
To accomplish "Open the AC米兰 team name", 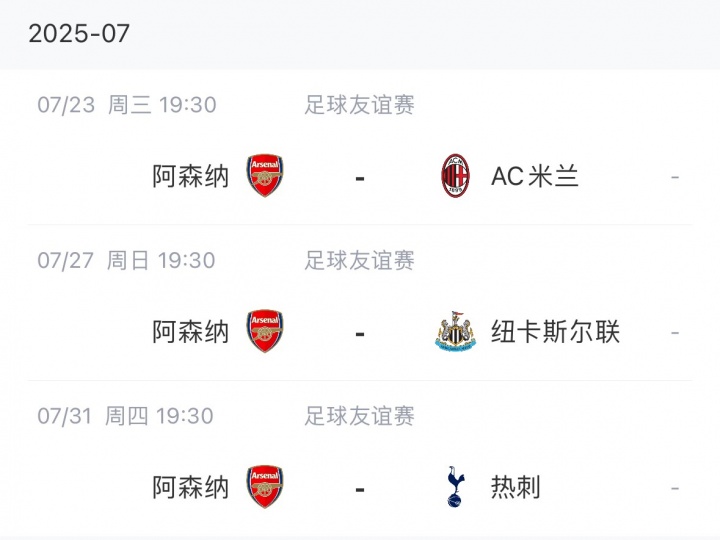I will click(535, 177).
